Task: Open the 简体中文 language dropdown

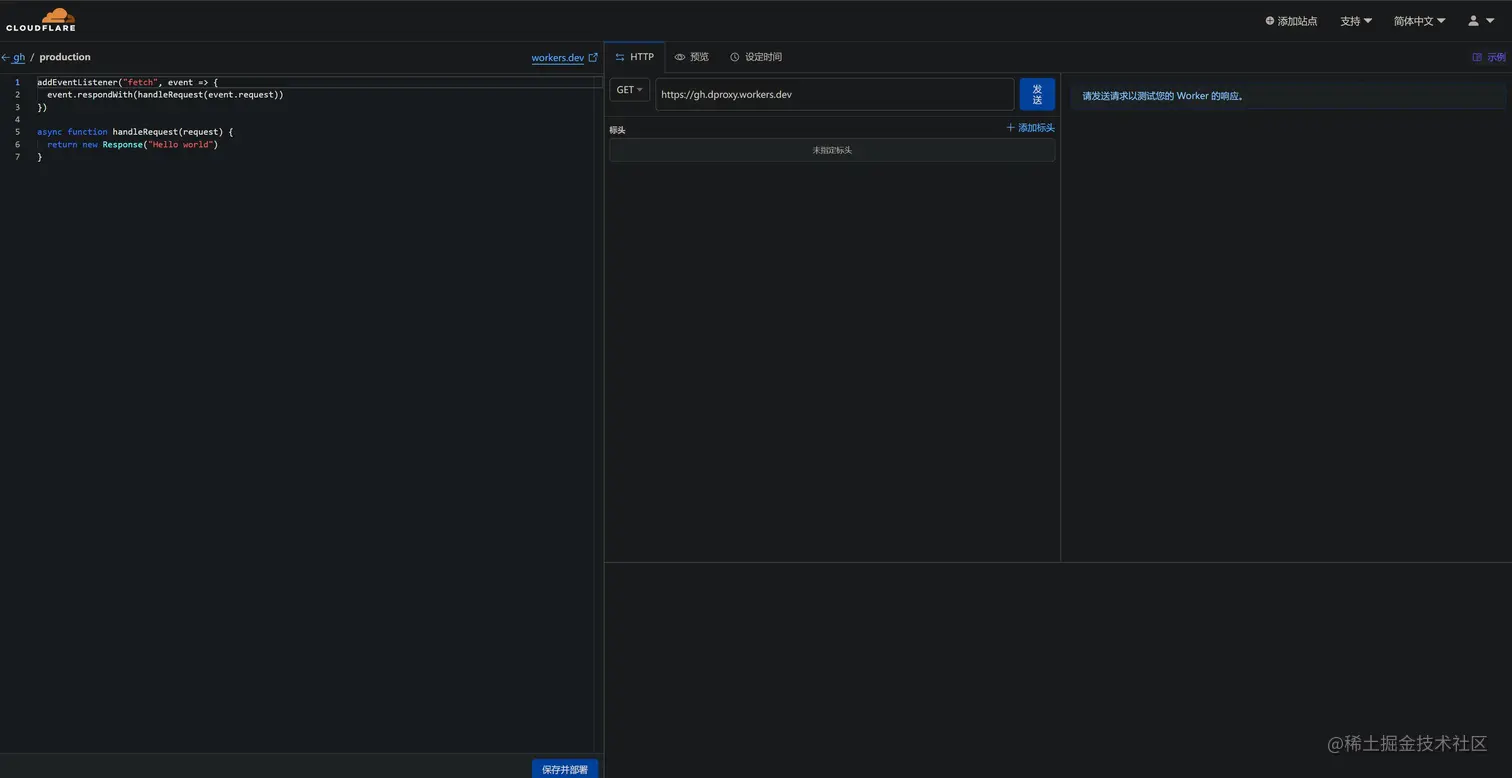Action: [1419, 21]
